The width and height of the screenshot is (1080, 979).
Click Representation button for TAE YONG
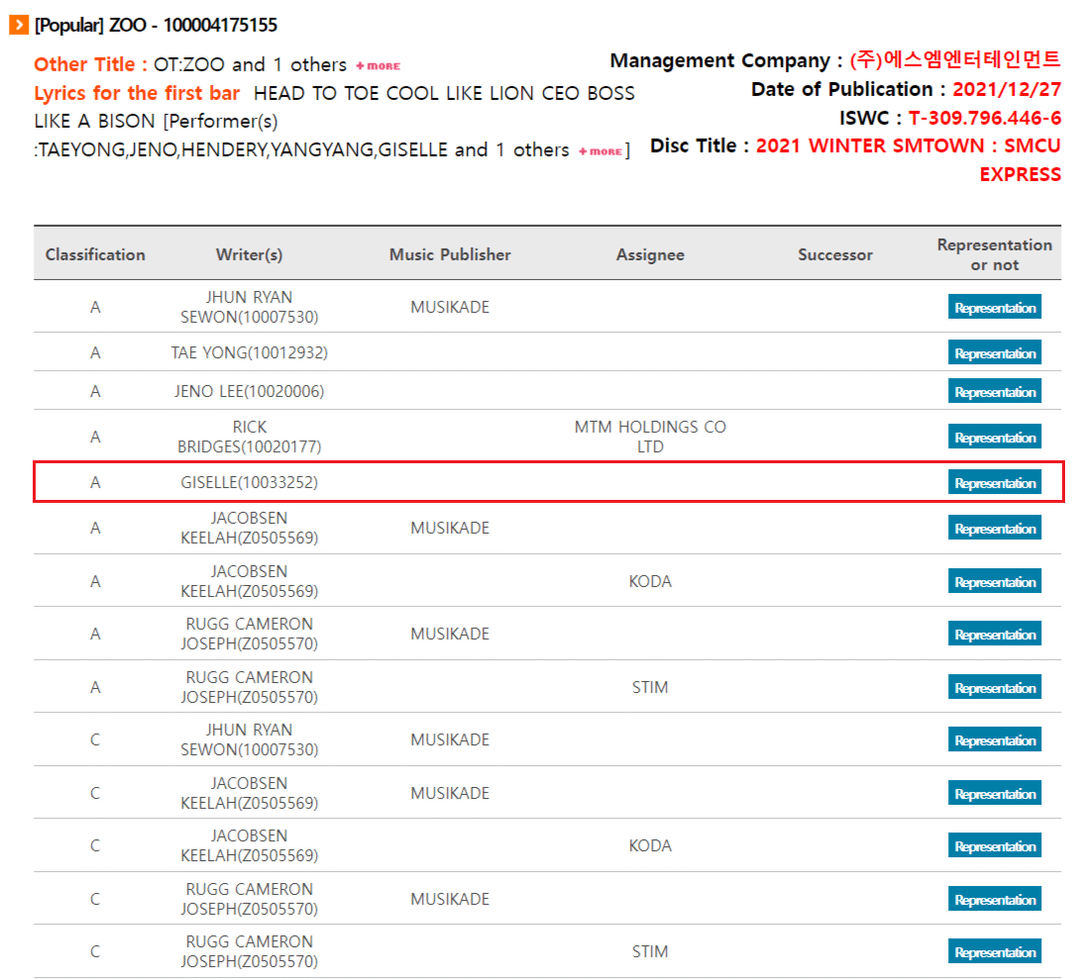[994, 353]
